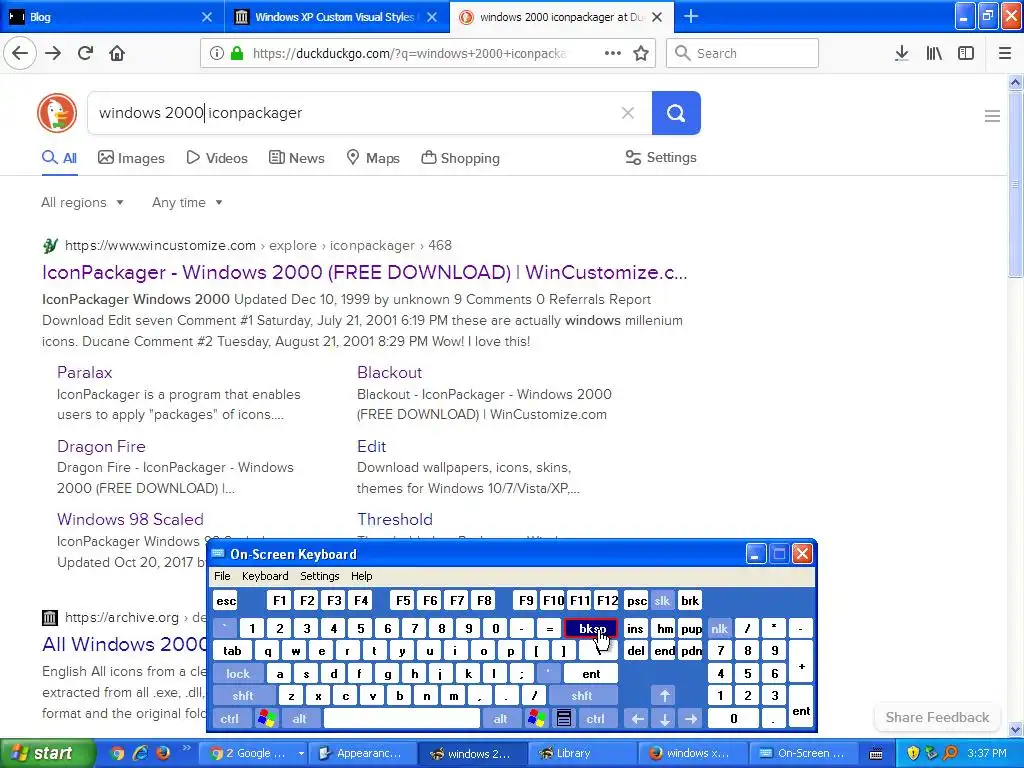Open the Windows 98 Scaled sublink

(x=130, y=519)
